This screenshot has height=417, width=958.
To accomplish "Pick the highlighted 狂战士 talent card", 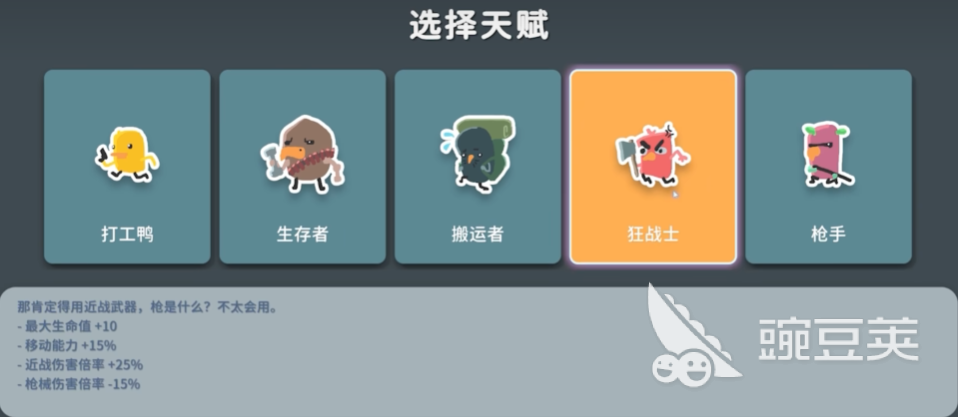I will (x=653, y=167).
